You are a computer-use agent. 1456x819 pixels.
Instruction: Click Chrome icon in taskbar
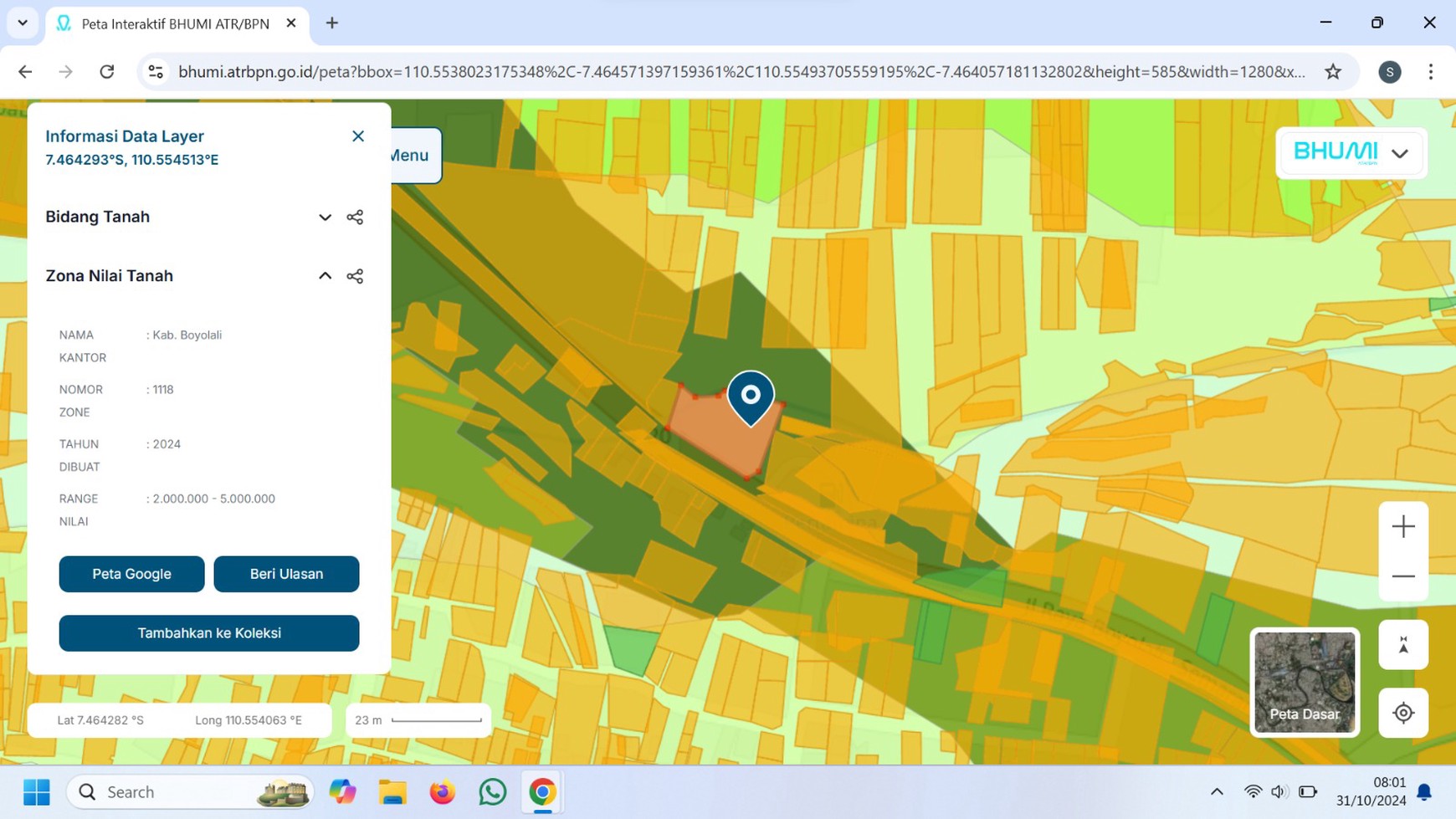[542, 791]
